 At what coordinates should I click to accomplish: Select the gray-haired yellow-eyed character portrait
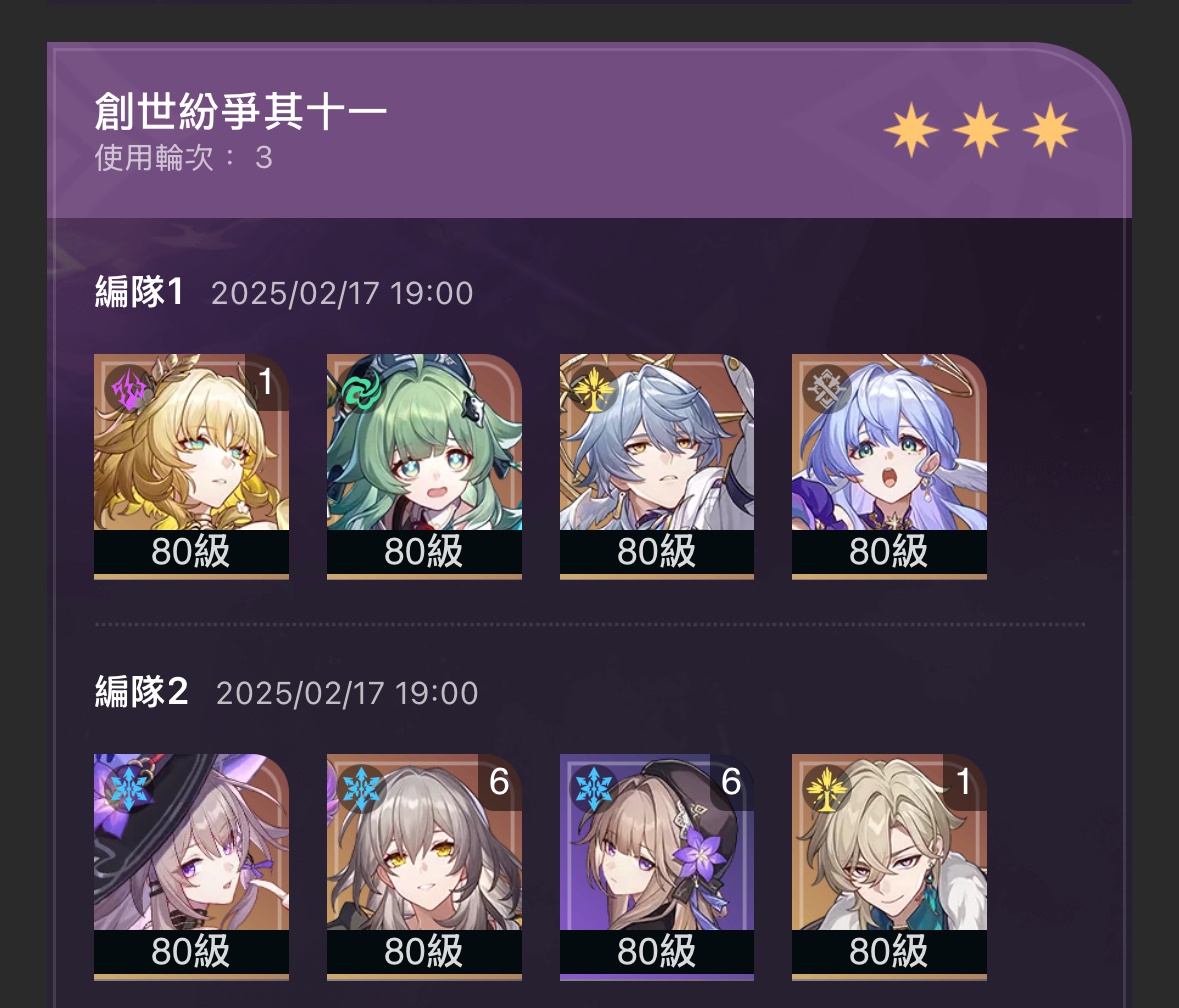coord(424,867)
